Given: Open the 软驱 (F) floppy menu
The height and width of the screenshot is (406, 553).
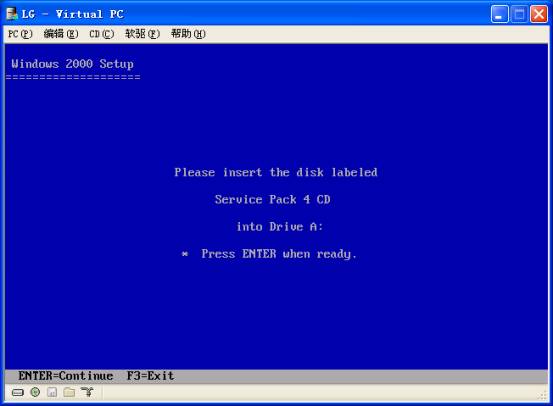Looking at the screenshot, I should tap(142, 34).
